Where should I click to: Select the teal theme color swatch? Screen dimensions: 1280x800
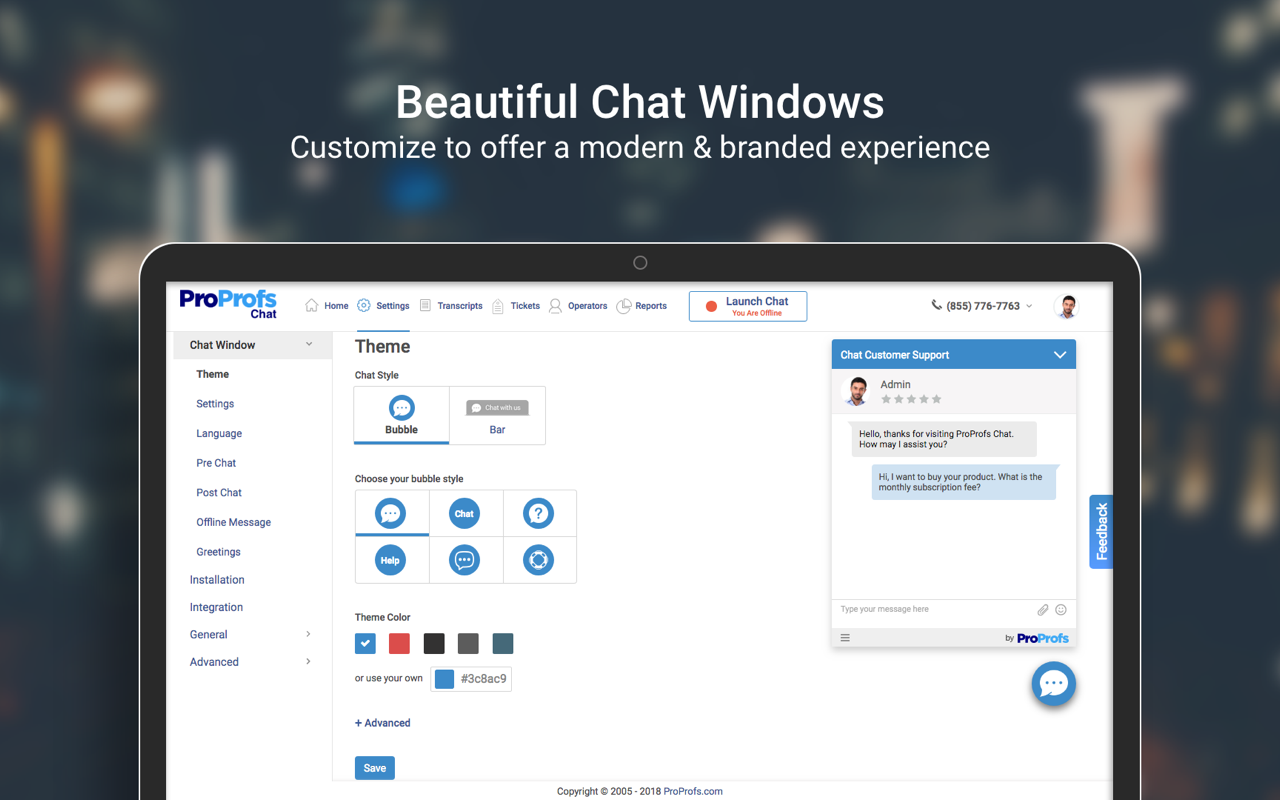pyautogui.click(x=503, y=644)
